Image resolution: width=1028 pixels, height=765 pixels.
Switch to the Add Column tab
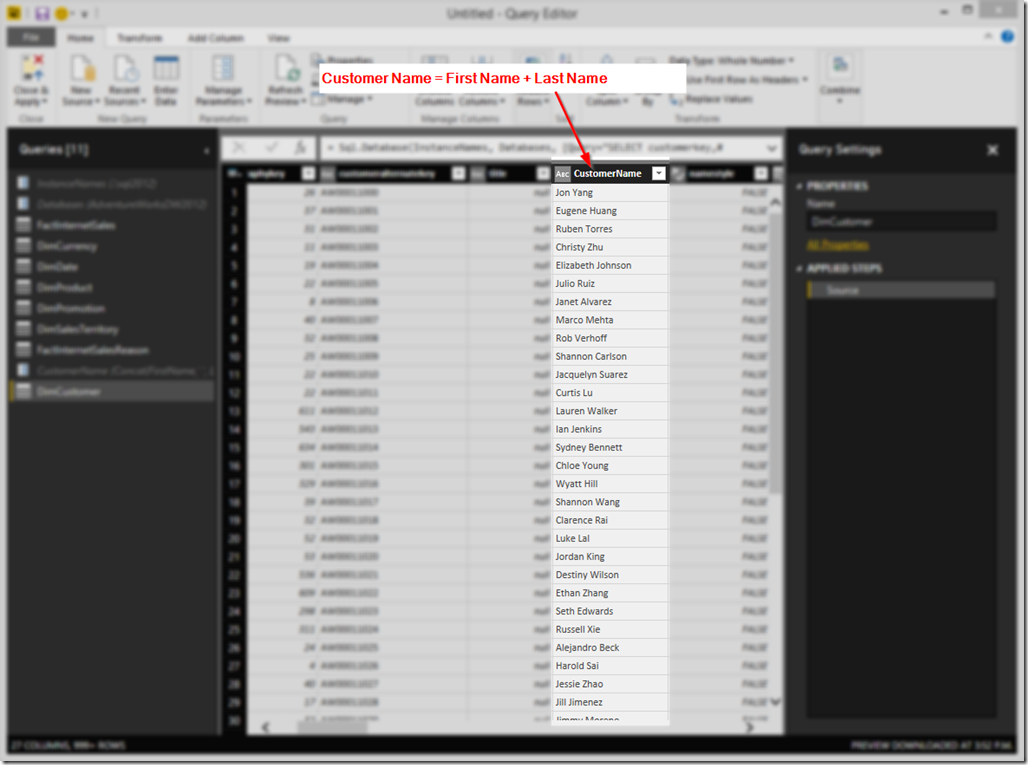(x=216, y=38)
